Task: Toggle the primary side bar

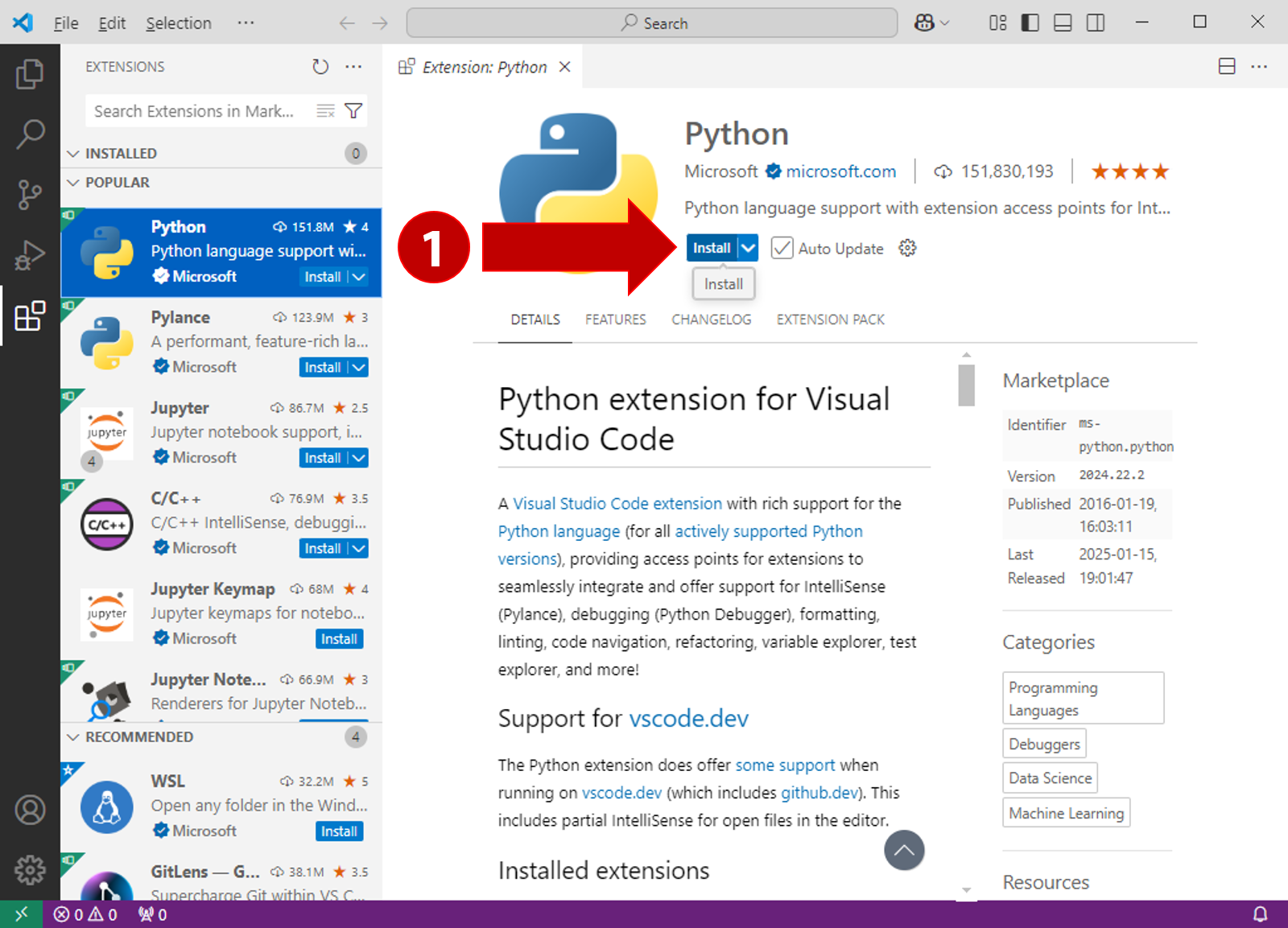Action: (1030, 23)
